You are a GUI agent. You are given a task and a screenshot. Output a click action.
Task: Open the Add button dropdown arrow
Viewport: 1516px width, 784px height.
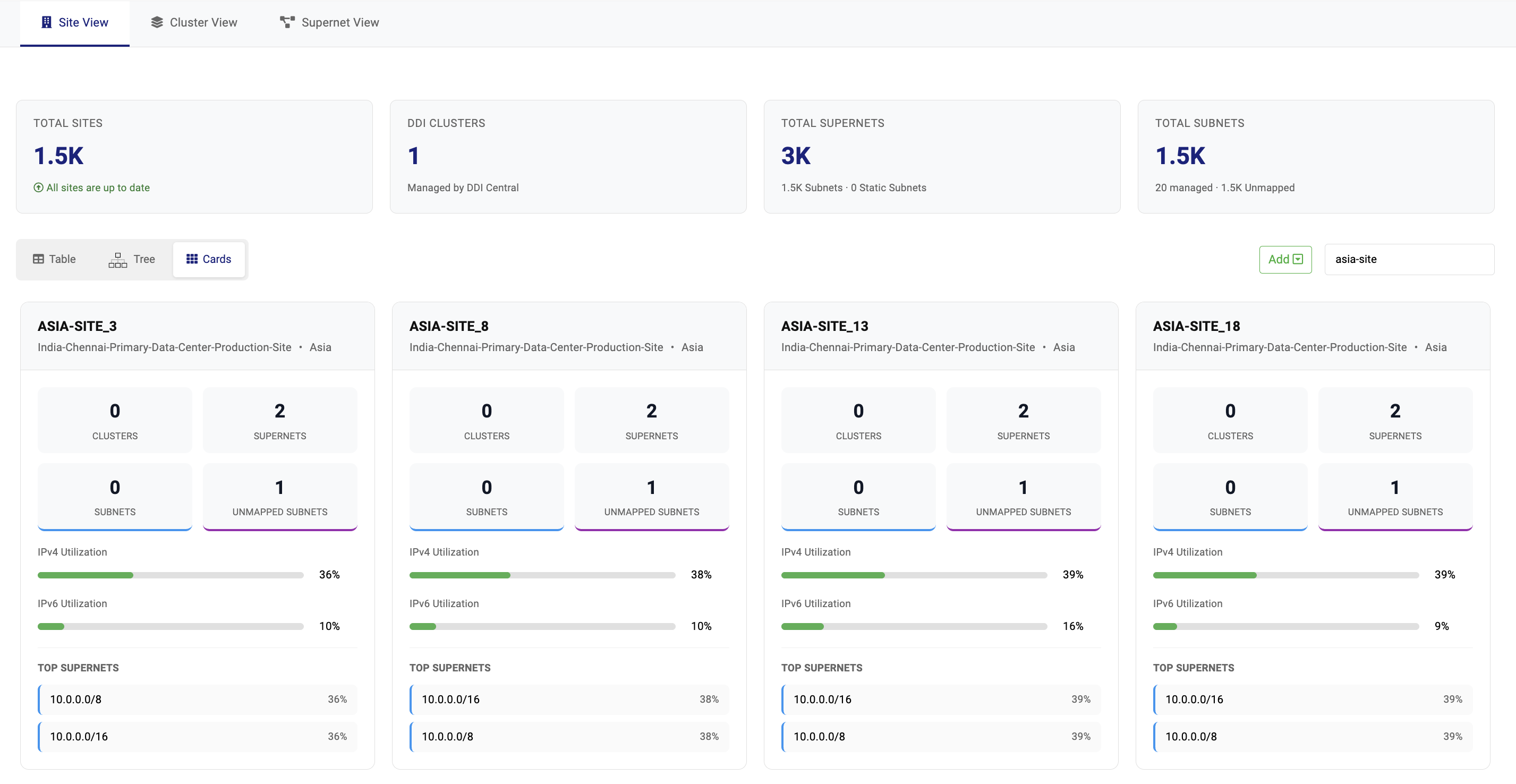(1297, 259)
